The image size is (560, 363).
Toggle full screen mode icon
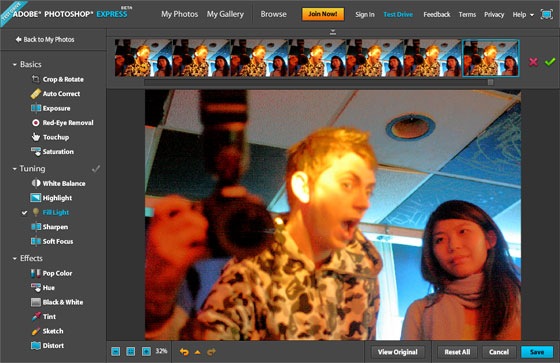point(546,14)
